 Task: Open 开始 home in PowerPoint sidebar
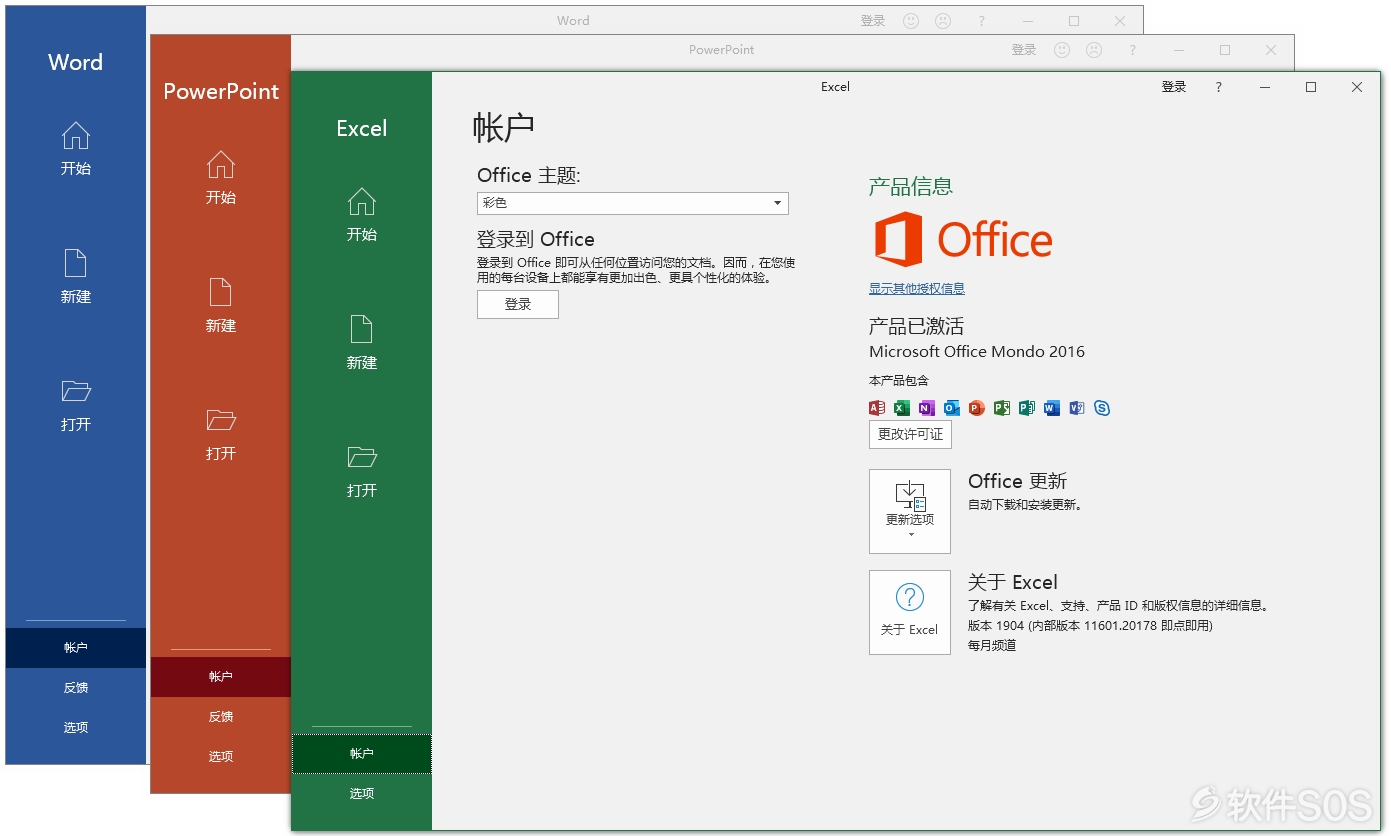click(221, 178)
